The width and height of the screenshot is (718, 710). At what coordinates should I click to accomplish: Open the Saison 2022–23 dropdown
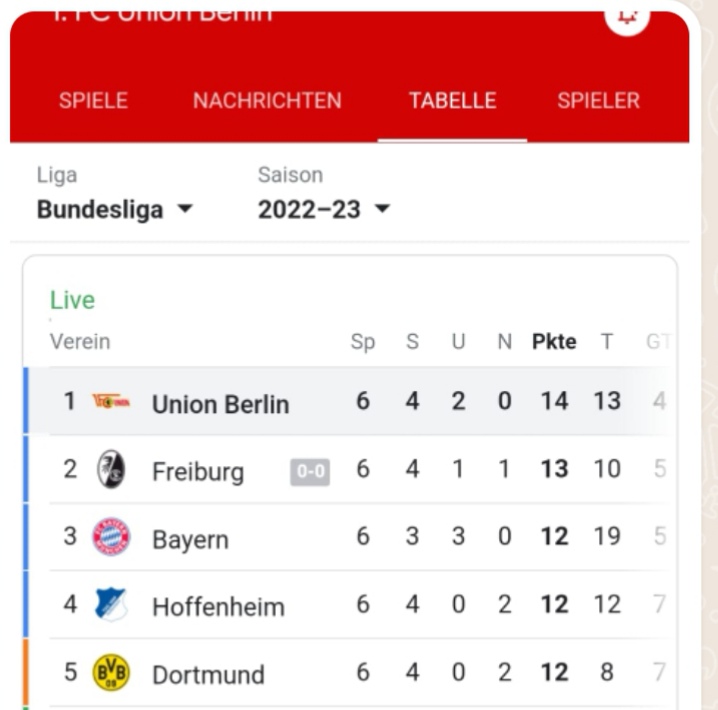point(323,210)
